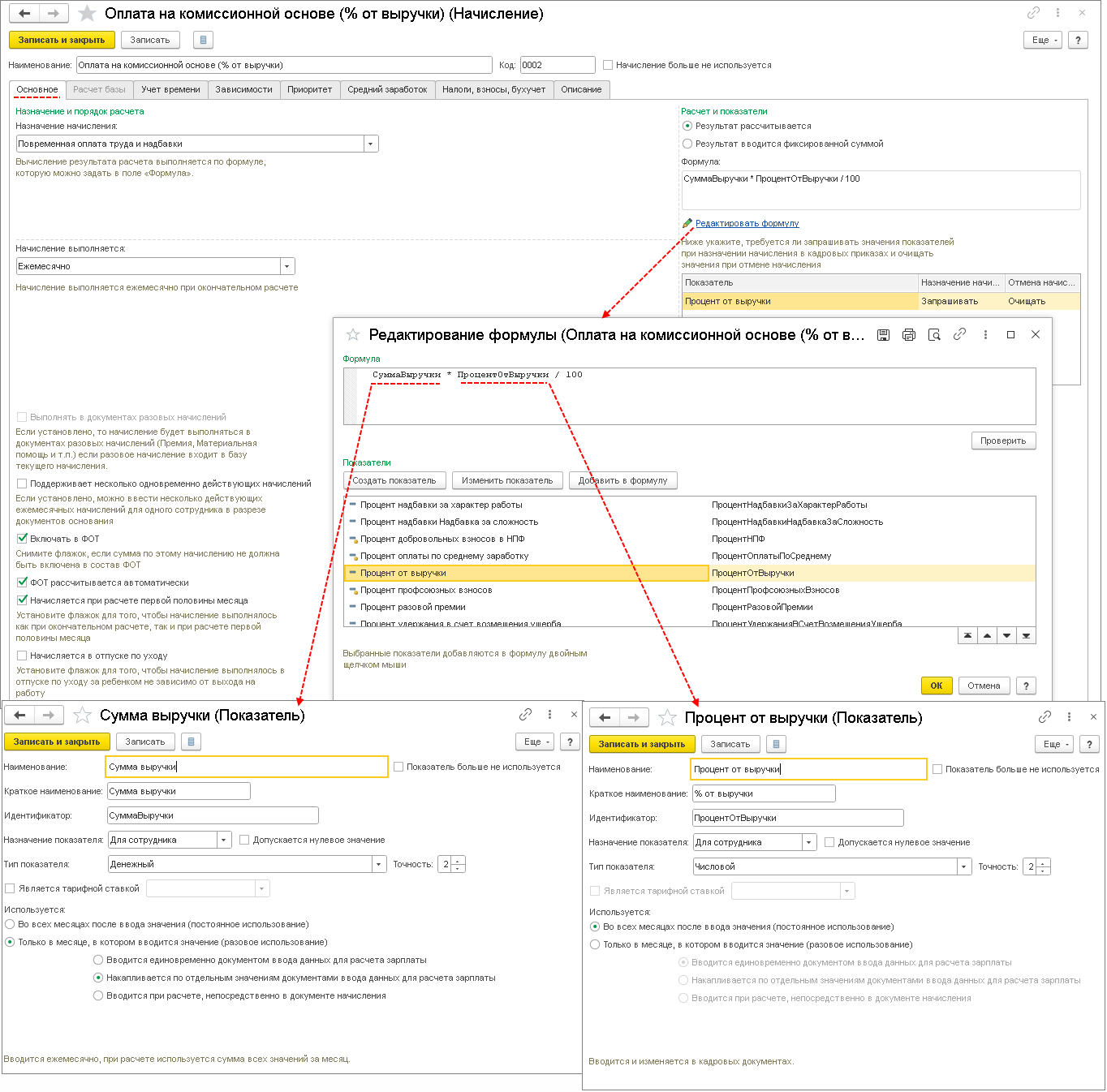1107x1092 pixels.
Task: Go forward in main accrual window
Action: click(54, 14)
